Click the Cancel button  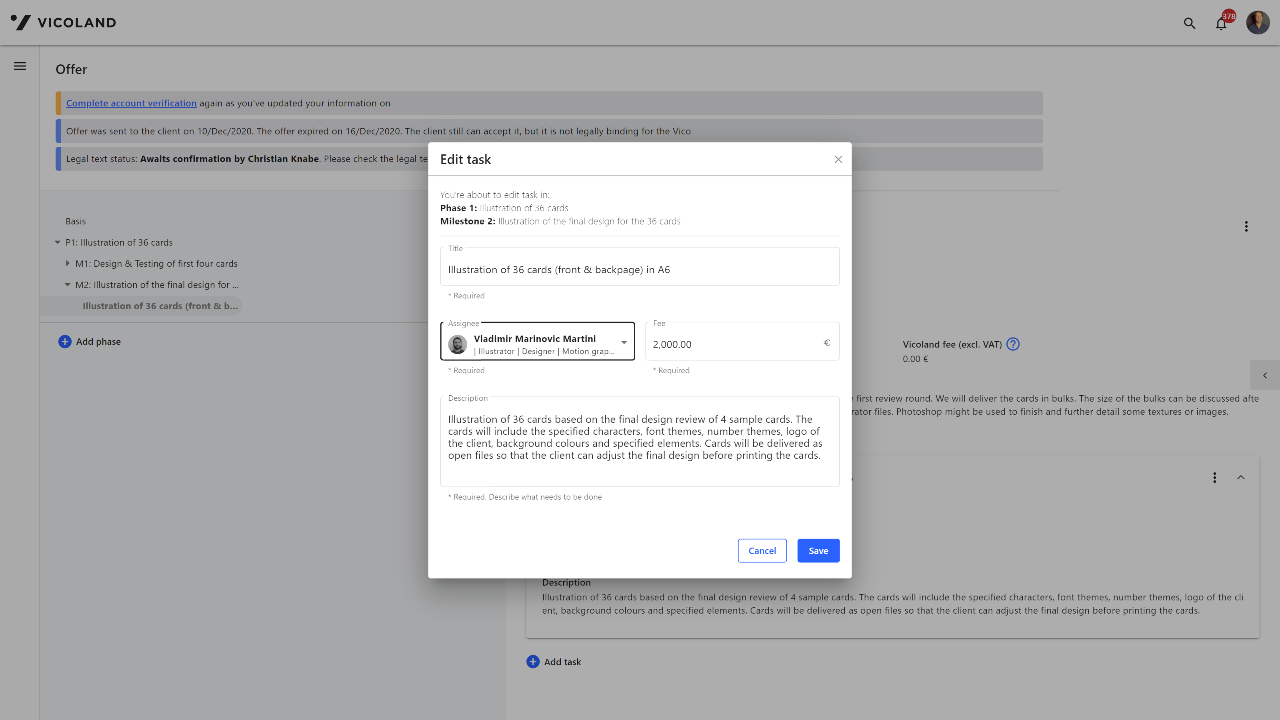click(x=762, y=551)
